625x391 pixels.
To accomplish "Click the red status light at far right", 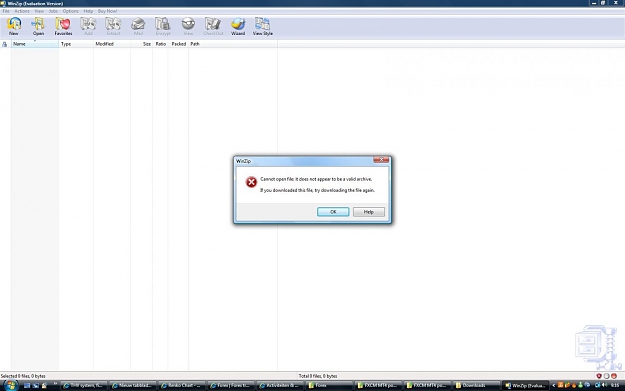I will [614, 376].
